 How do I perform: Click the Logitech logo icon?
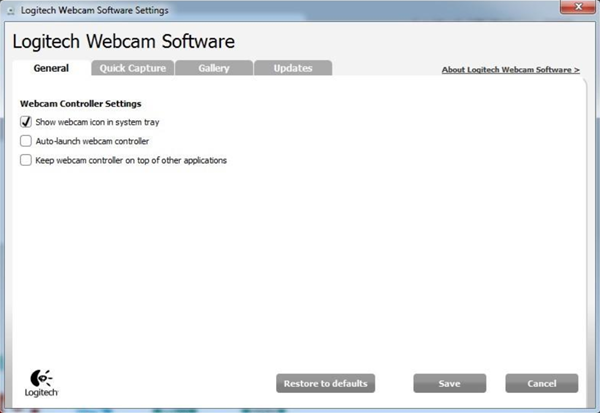coord(41,383)
